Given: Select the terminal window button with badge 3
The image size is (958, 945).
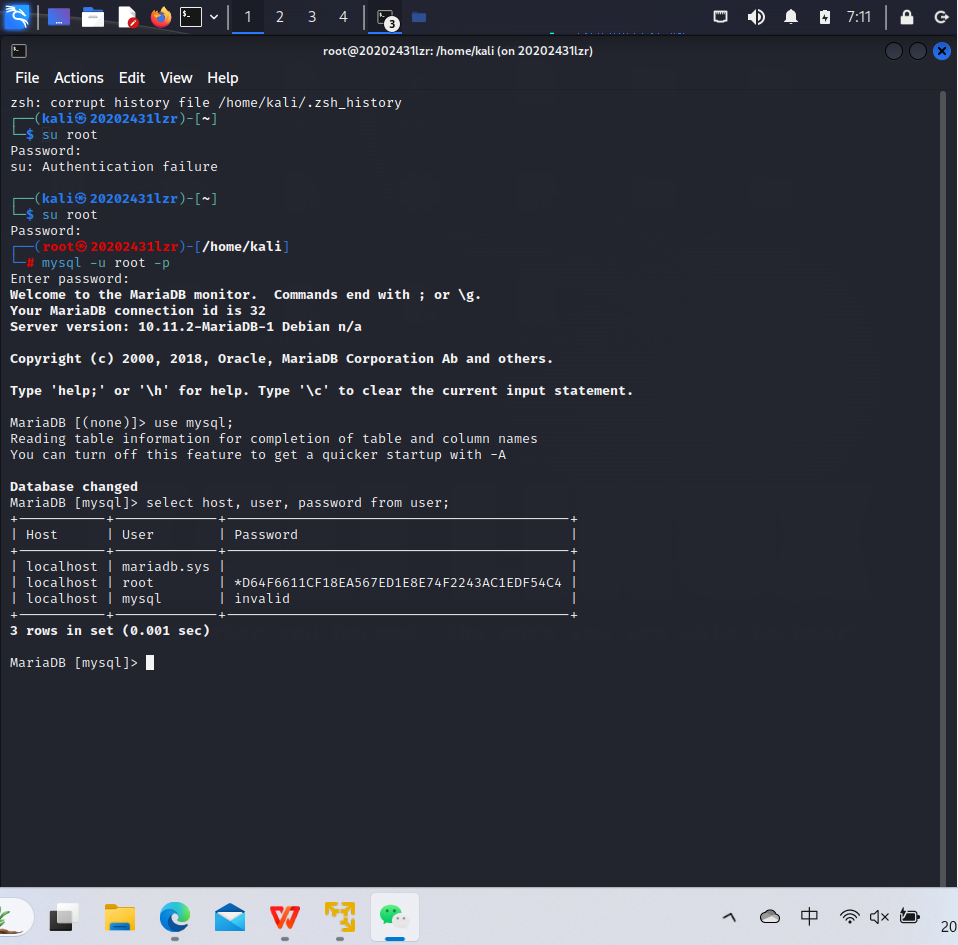Looking at the screenshot, I should click(x=386, y=18).
